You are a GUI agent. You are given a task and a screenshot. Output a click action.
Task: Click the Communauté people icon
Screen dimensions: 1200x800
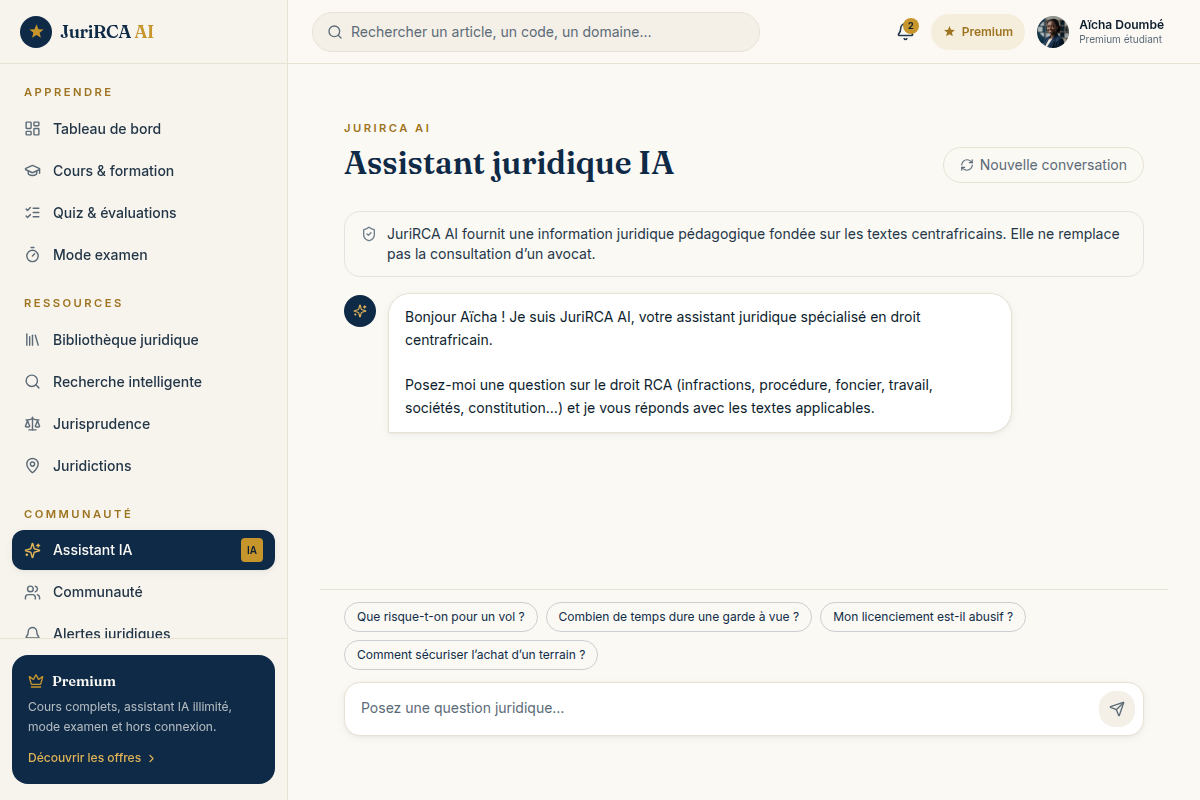pyautogui.click(x=32, y=592)
